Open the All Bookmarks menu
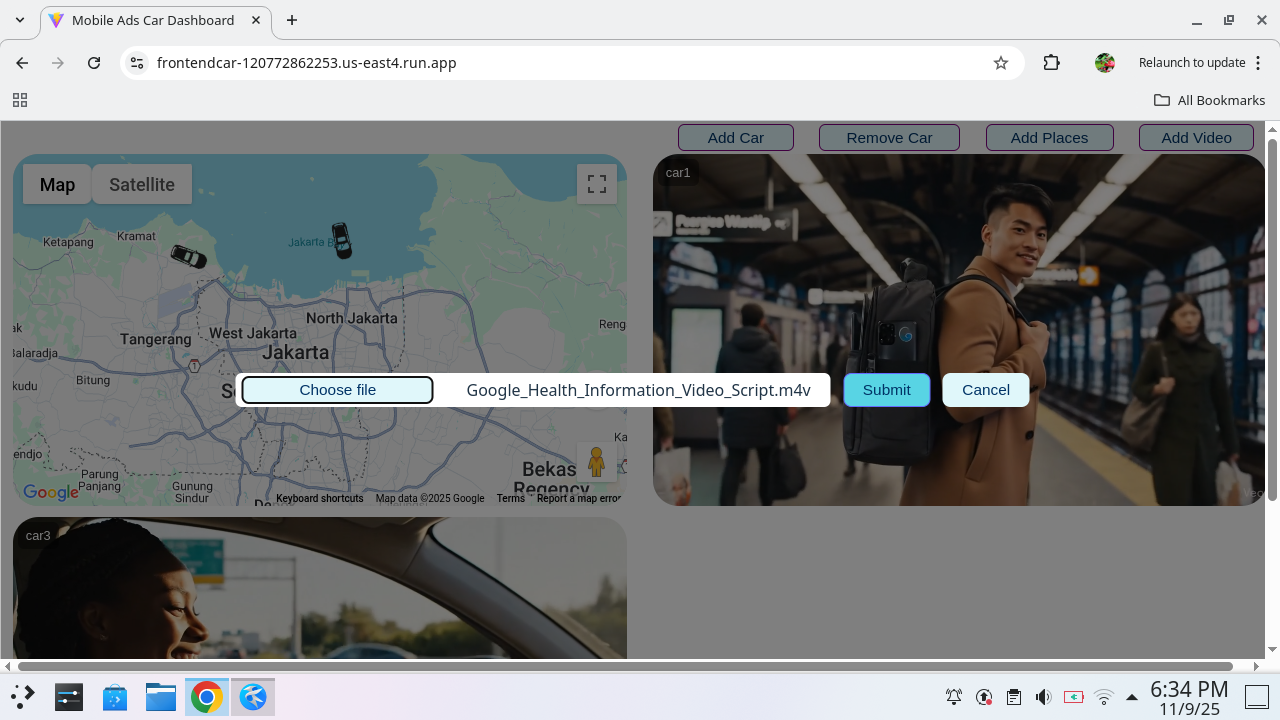 pos(1209,100)
